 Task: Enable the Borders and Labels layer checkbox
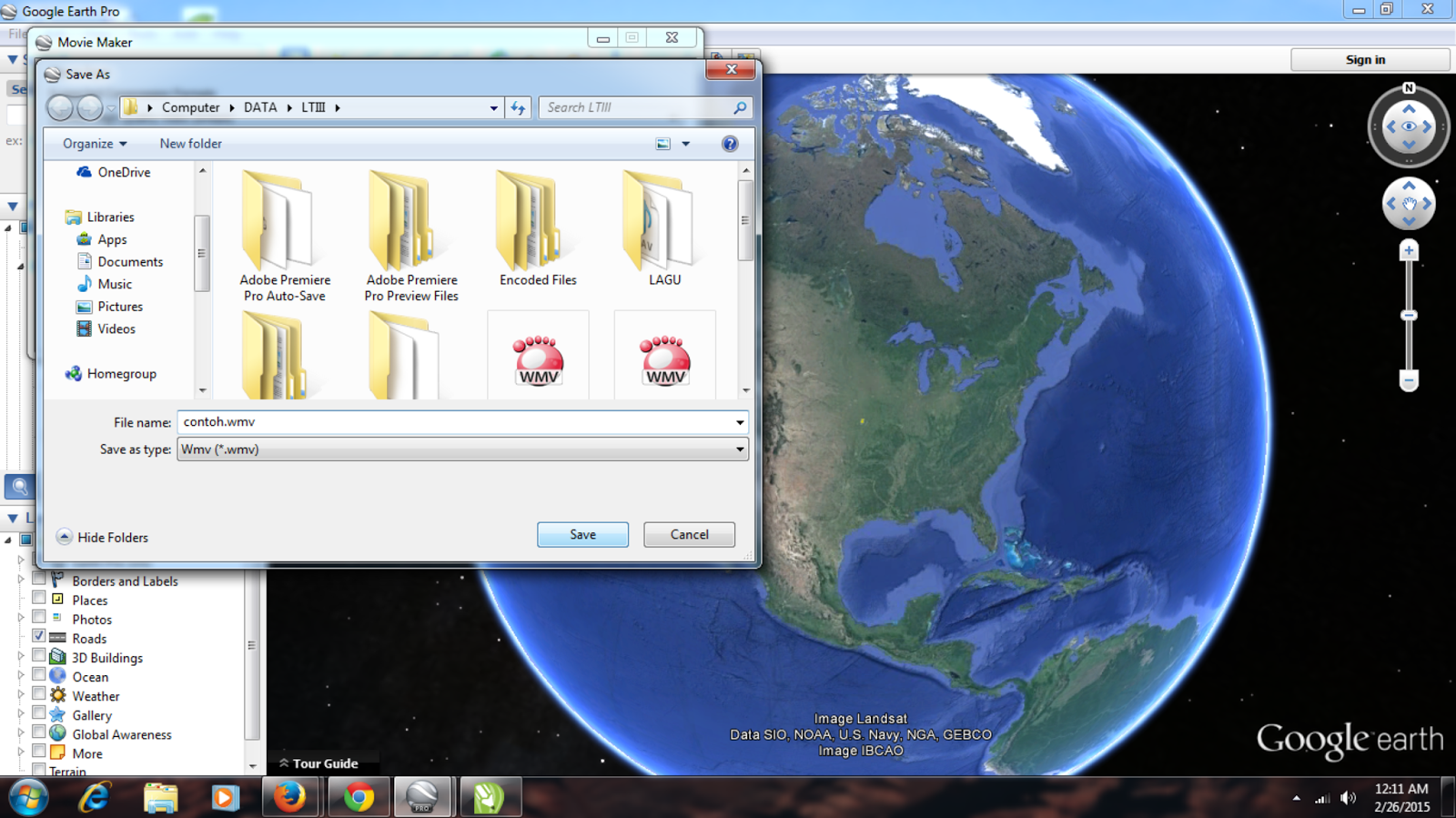point(39,579)
